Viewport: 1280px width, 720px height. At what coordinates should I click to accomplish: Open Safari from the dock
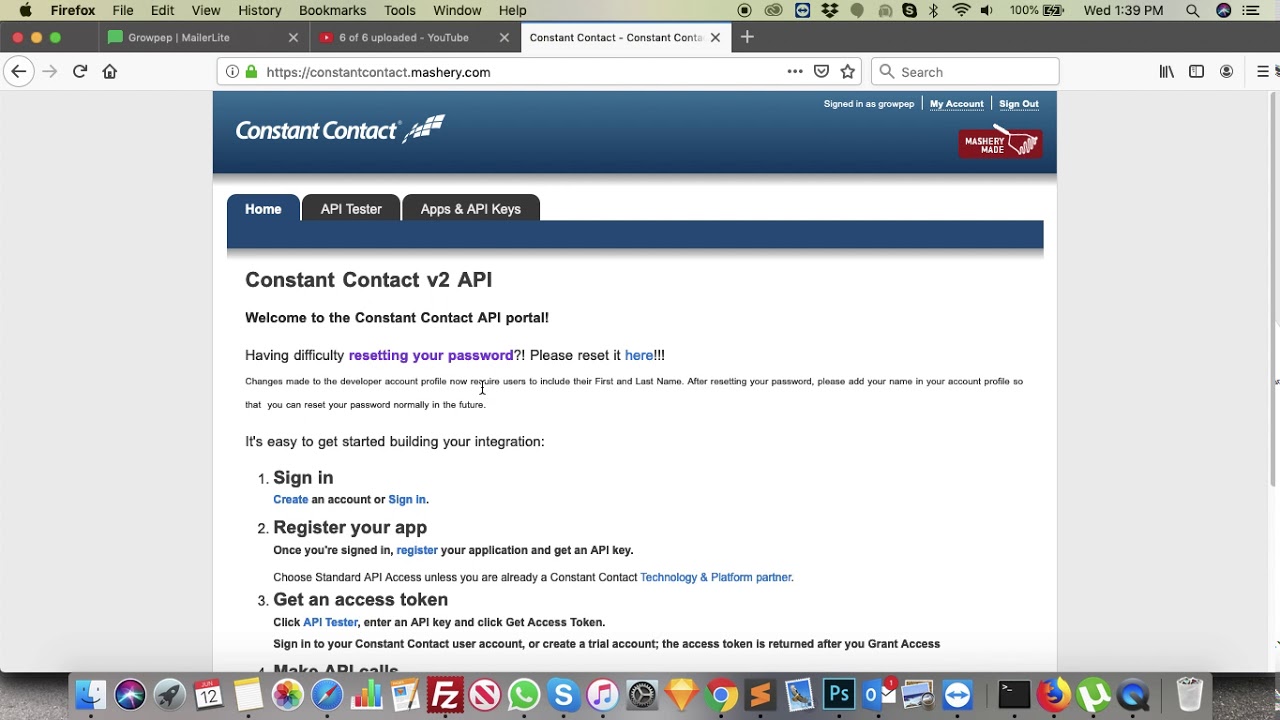click(327, 695)
